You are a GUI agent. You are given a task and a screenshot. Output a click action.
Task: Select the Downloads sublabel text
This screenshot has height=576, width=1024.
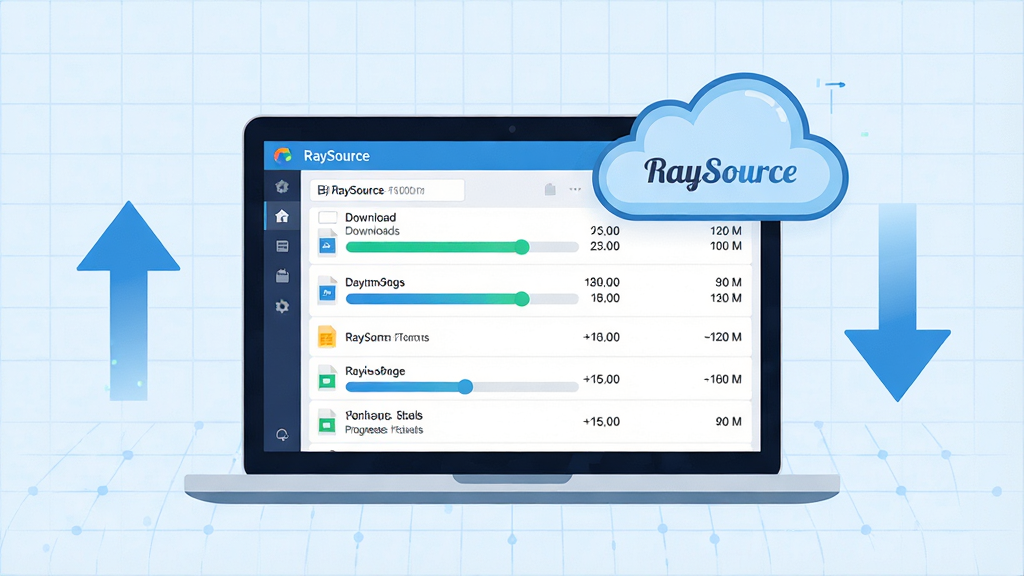pos(372,231)
